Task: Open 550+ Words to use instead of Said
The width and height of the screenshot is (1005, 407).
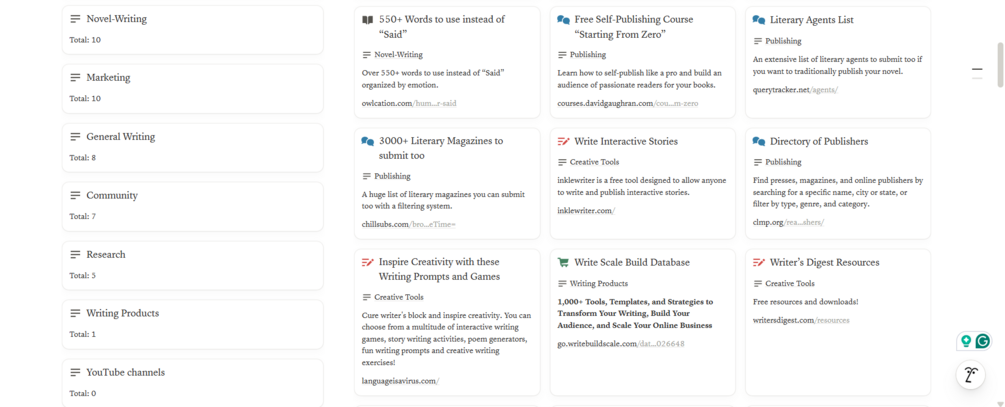Action: point(442,27)
